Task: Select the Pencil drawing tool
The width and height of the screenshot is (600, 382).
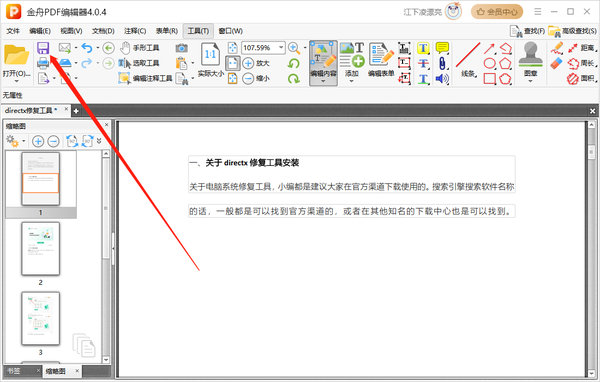Action: click(x=557, y=48)
